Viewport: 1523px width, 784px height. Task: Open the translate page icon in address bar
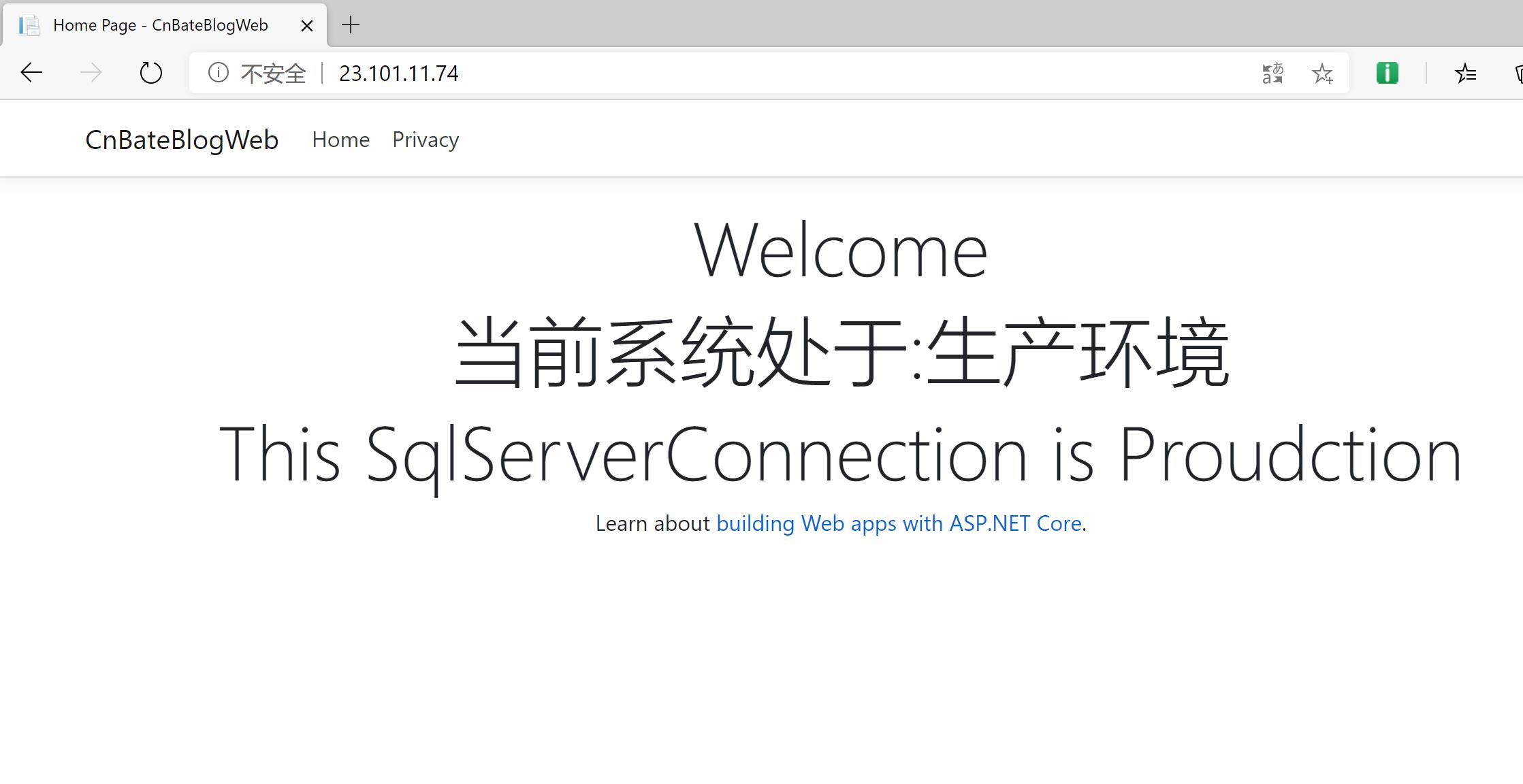tap(1270, 72)
